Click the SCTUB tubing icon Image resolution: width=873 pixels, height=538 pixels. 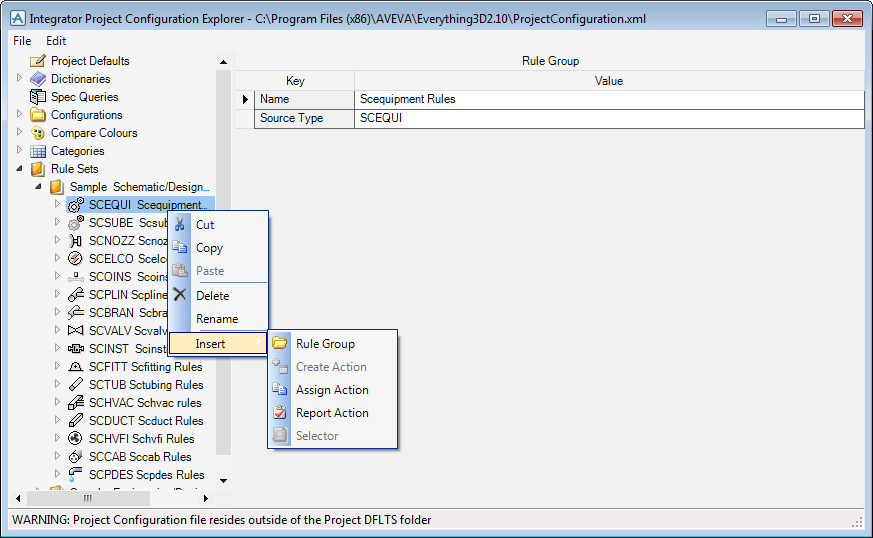click(76, 384)
